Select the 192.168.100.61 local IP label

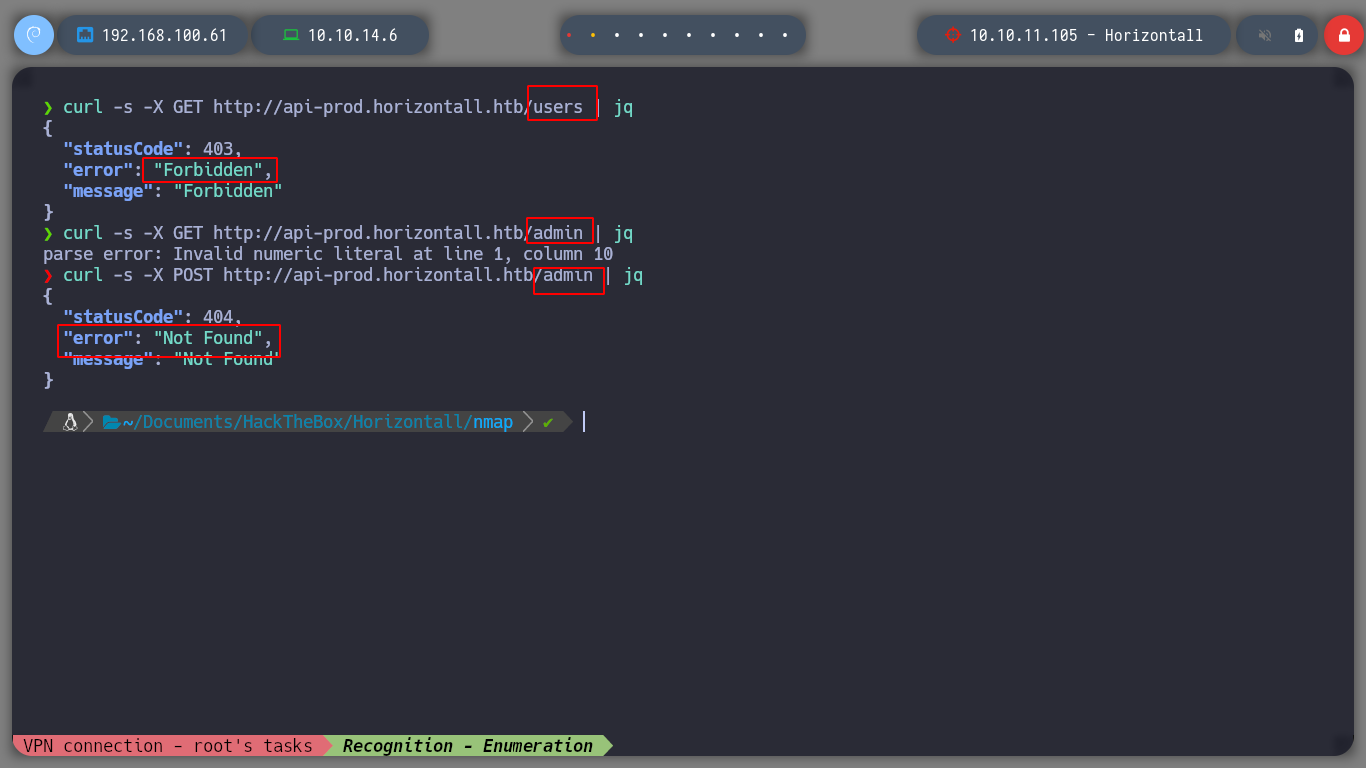coord(165,35)
